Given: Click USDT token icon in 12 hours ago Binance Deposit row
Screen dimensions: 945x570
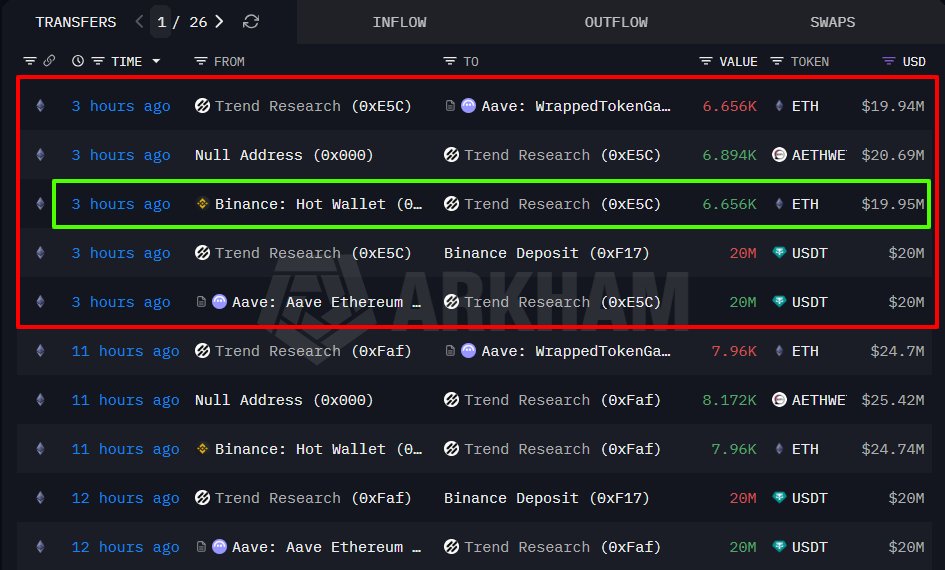Looking at the screenshot, I should 779,497.
